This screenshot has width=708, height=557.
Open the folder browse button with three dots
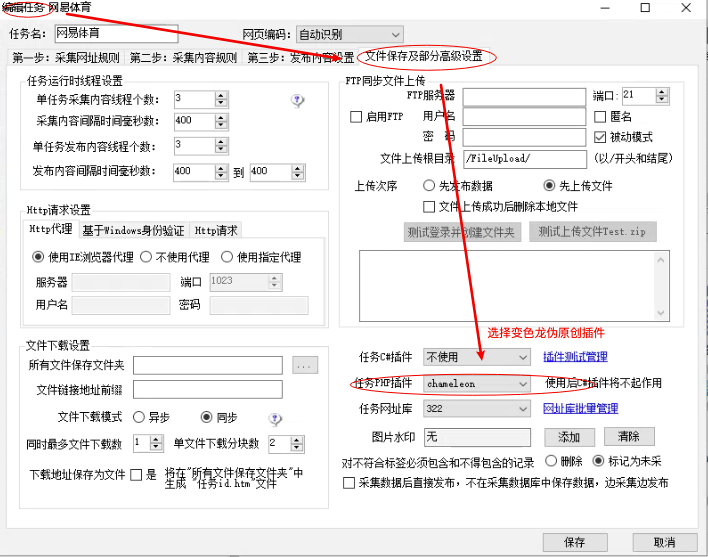(305, 366)
